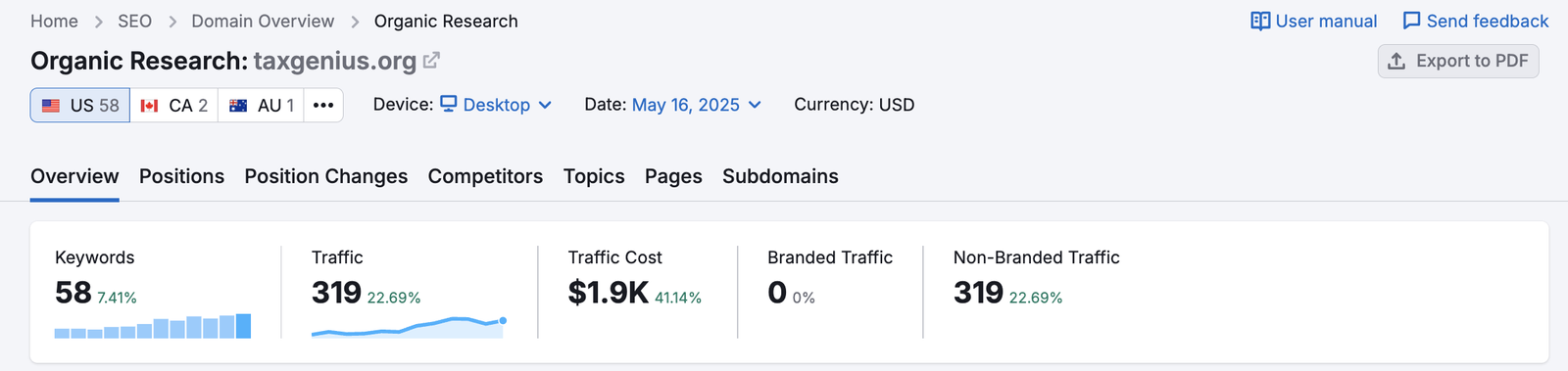1568x371 pixels.
Task: Click the Send feedback speech bubble icon
Action: pyautogui.click(x=1411, y=22)
